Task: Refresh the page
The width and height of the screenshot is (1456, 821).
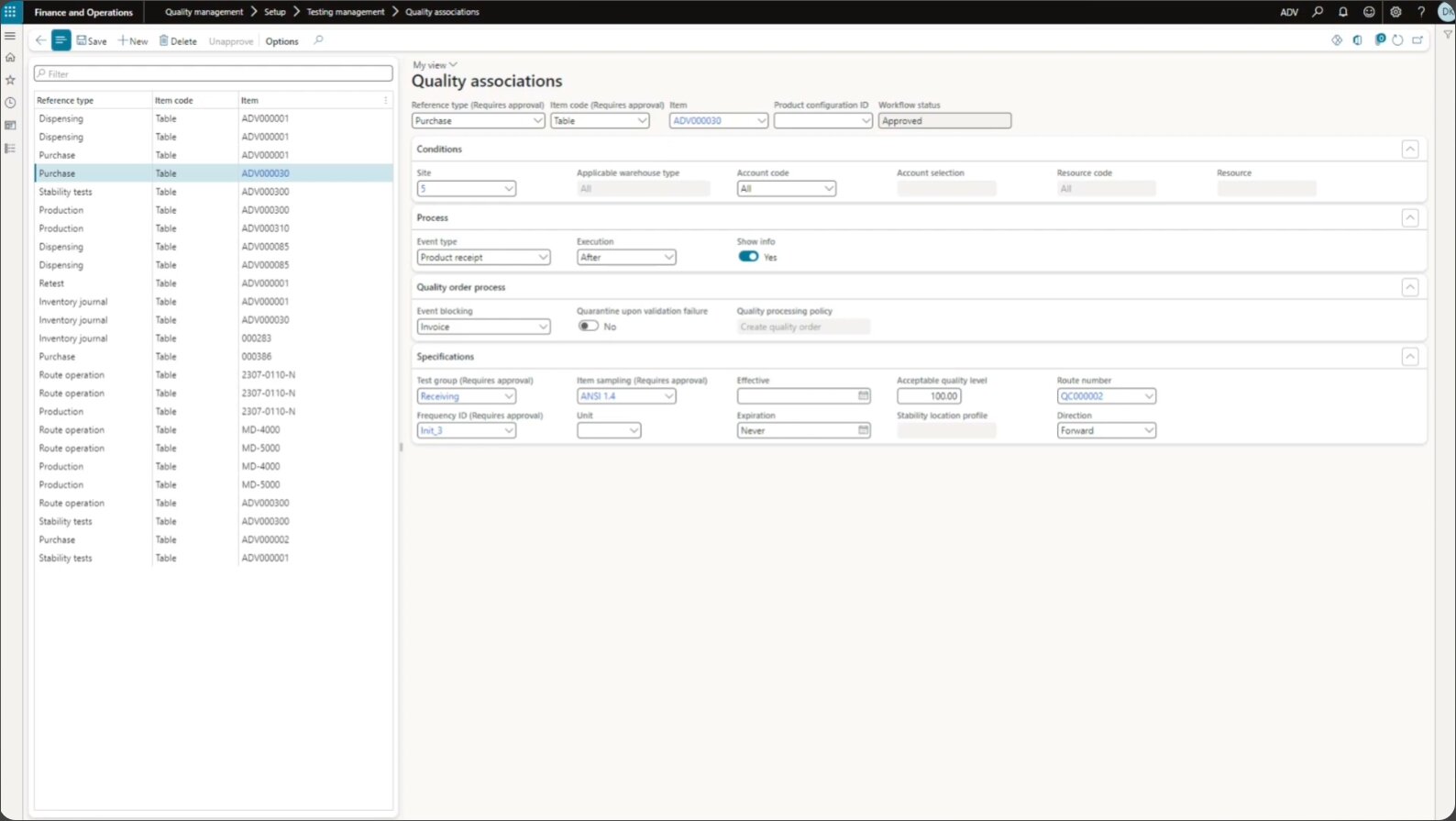Action: 1397,40
